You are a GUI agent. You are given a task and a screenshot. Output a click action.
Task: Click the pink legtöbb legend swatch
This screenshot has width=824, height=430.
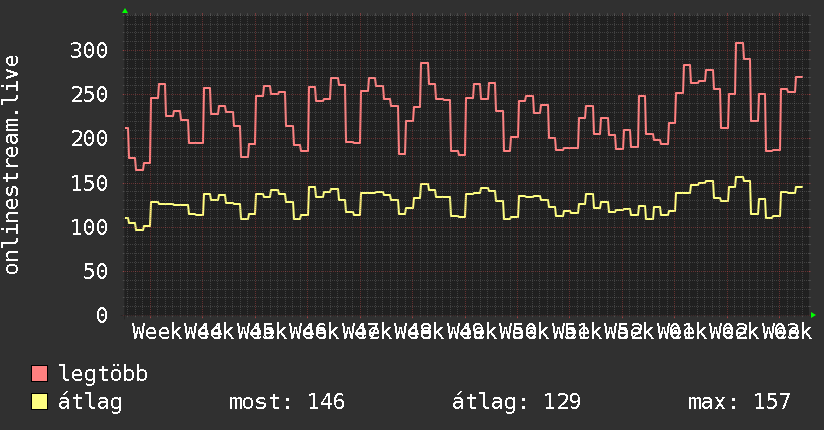[x=40, y=374]
